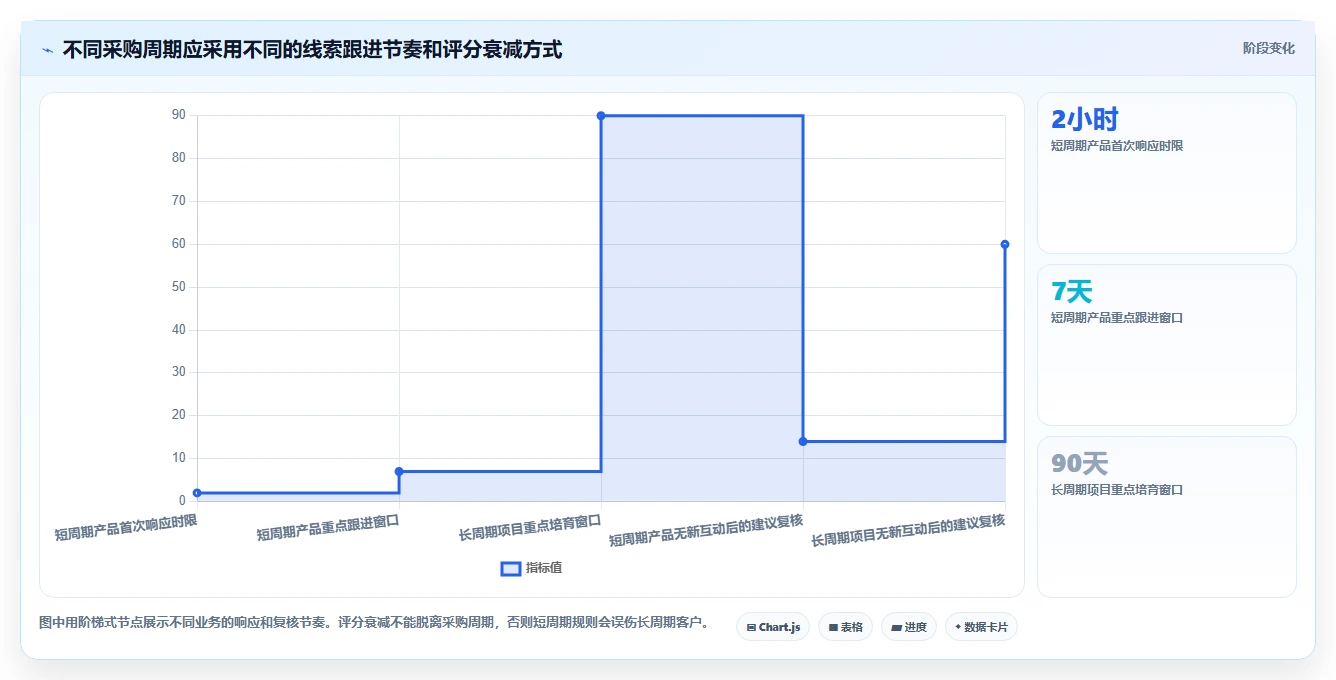This screenshot has width=1336, height=680.
Task: Click the y-axis value 50
Action: (178, 287)
